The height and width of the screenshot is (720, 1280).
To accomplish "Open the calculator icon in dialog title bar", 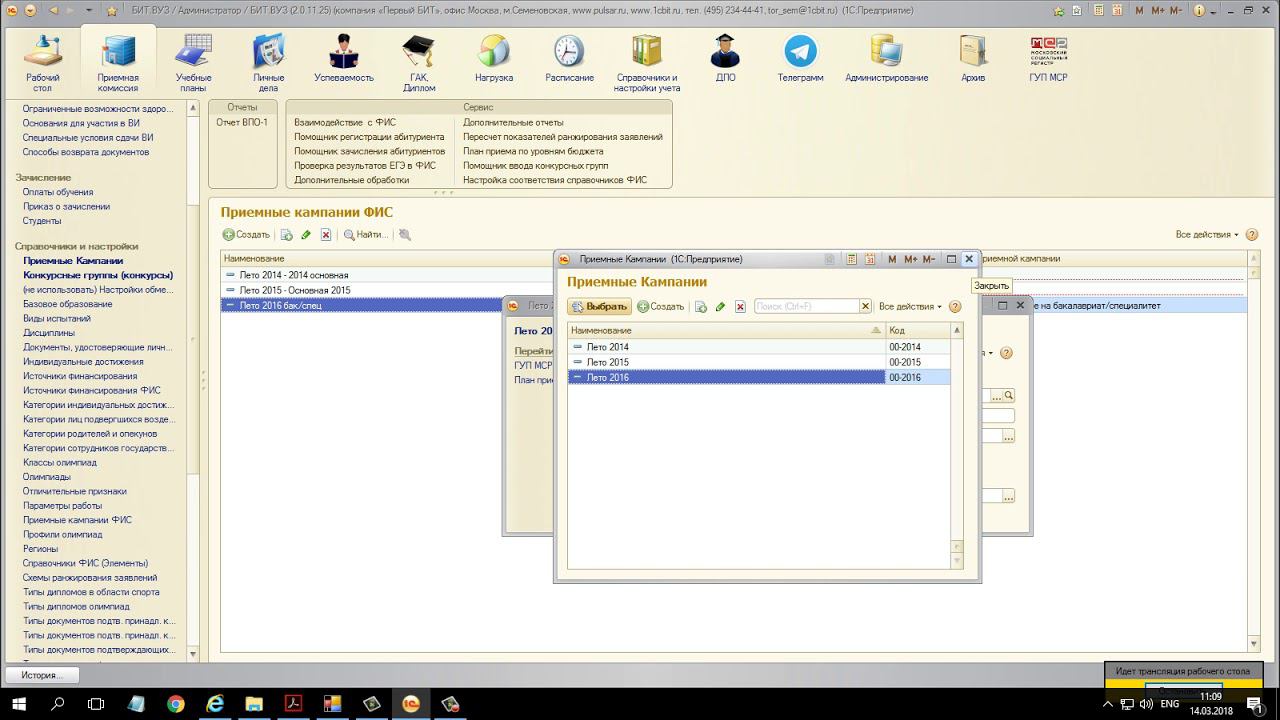I will tap(851, 259).
